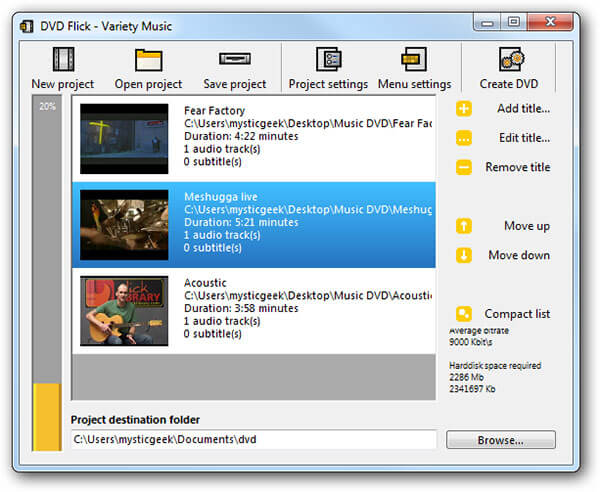Click the Menu settings label
600x492 pixels.
(415, 84)
